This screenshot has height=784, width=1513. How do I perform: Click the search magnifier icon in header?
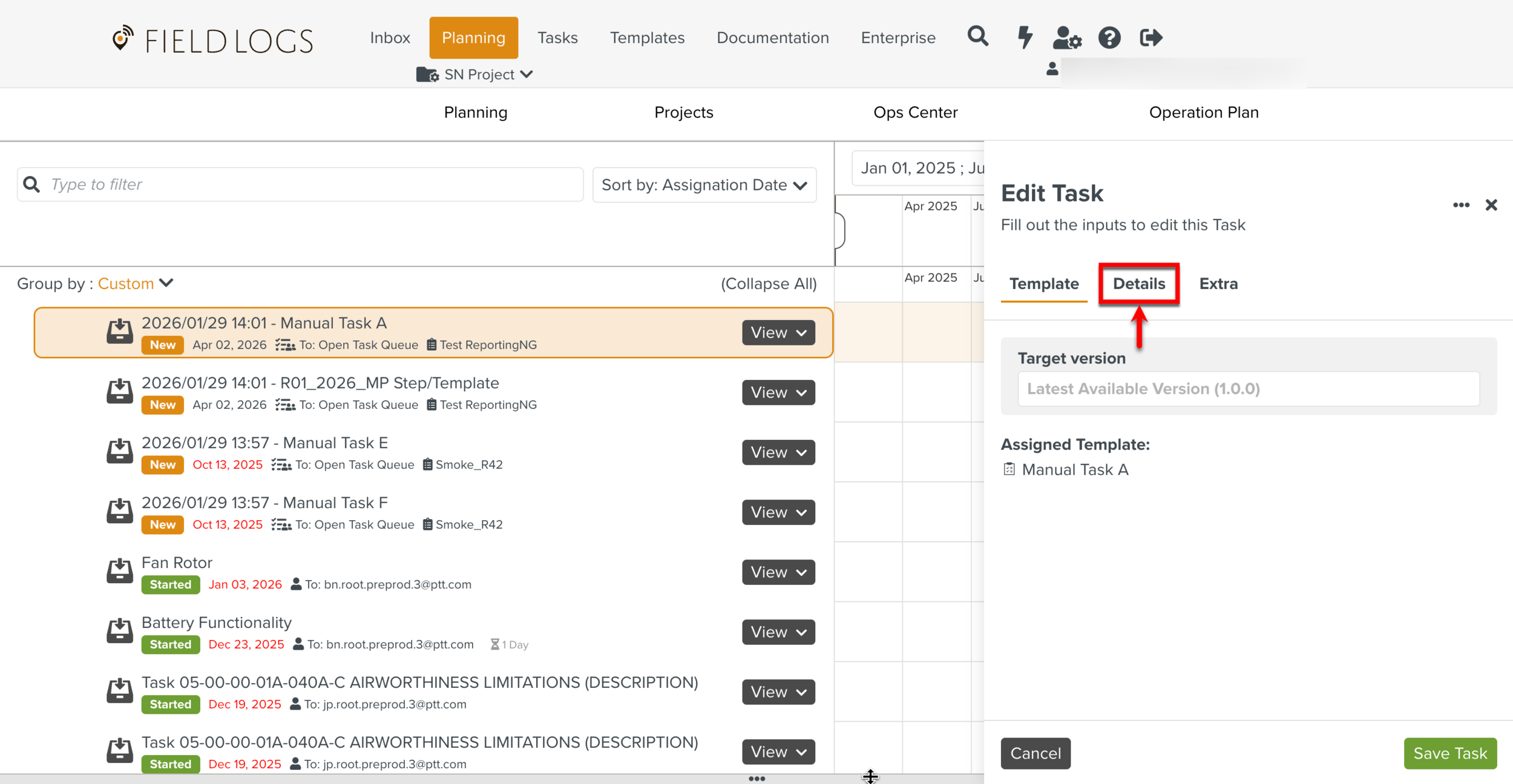point(977,37)
